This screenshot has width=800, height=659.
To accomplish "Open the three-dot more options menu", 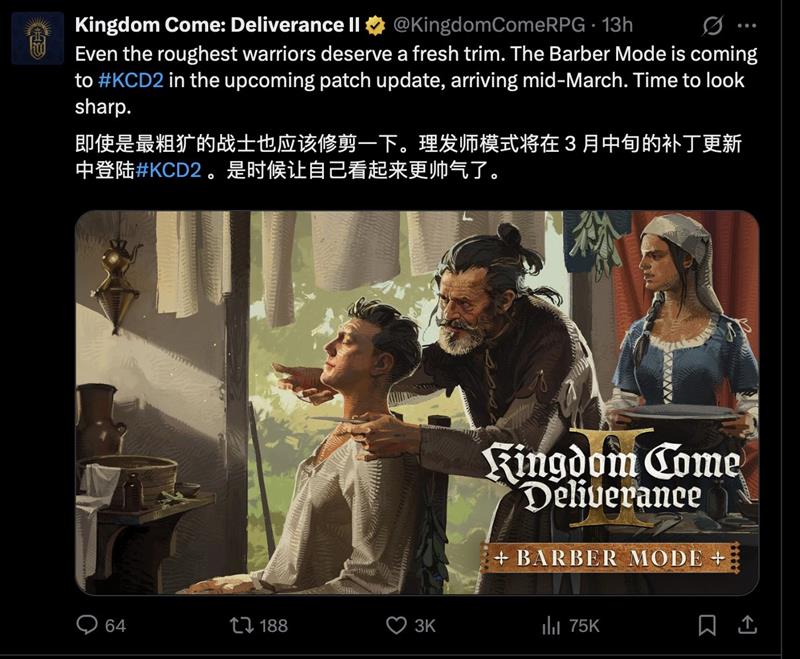I will coord(747,26).
